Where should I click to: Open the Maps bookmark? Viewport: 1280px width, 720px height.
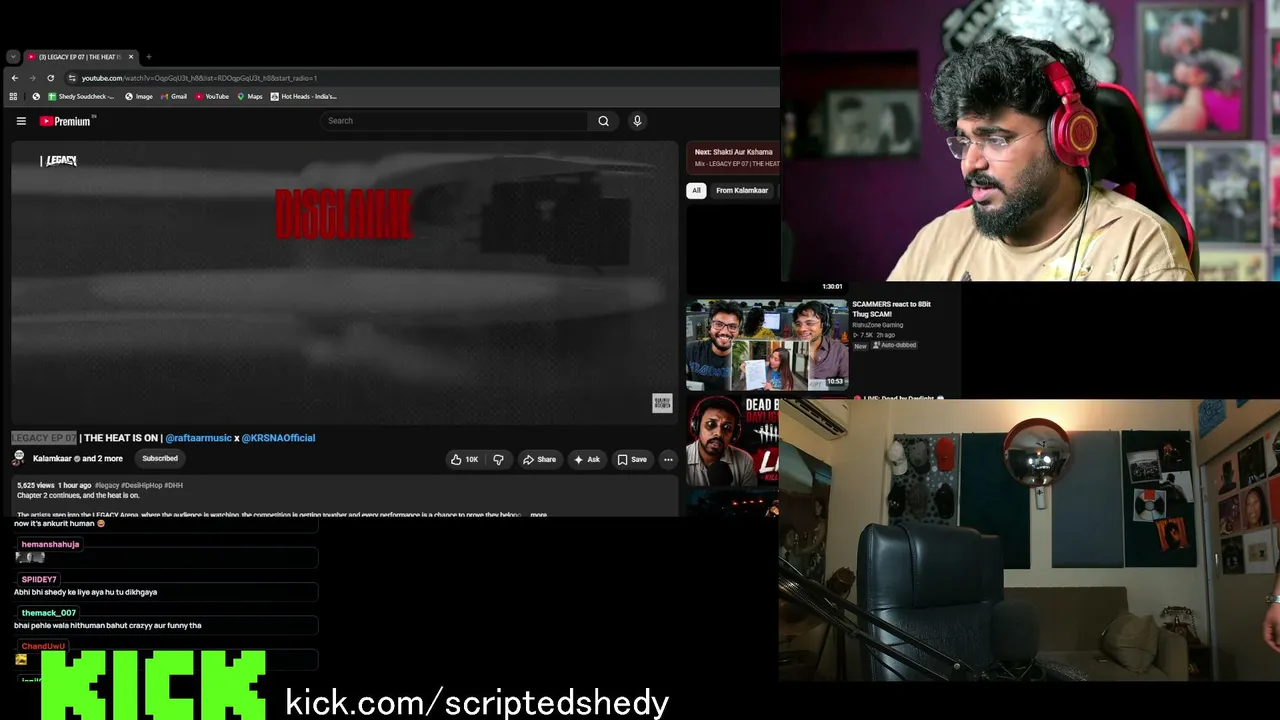coord(249,97)
